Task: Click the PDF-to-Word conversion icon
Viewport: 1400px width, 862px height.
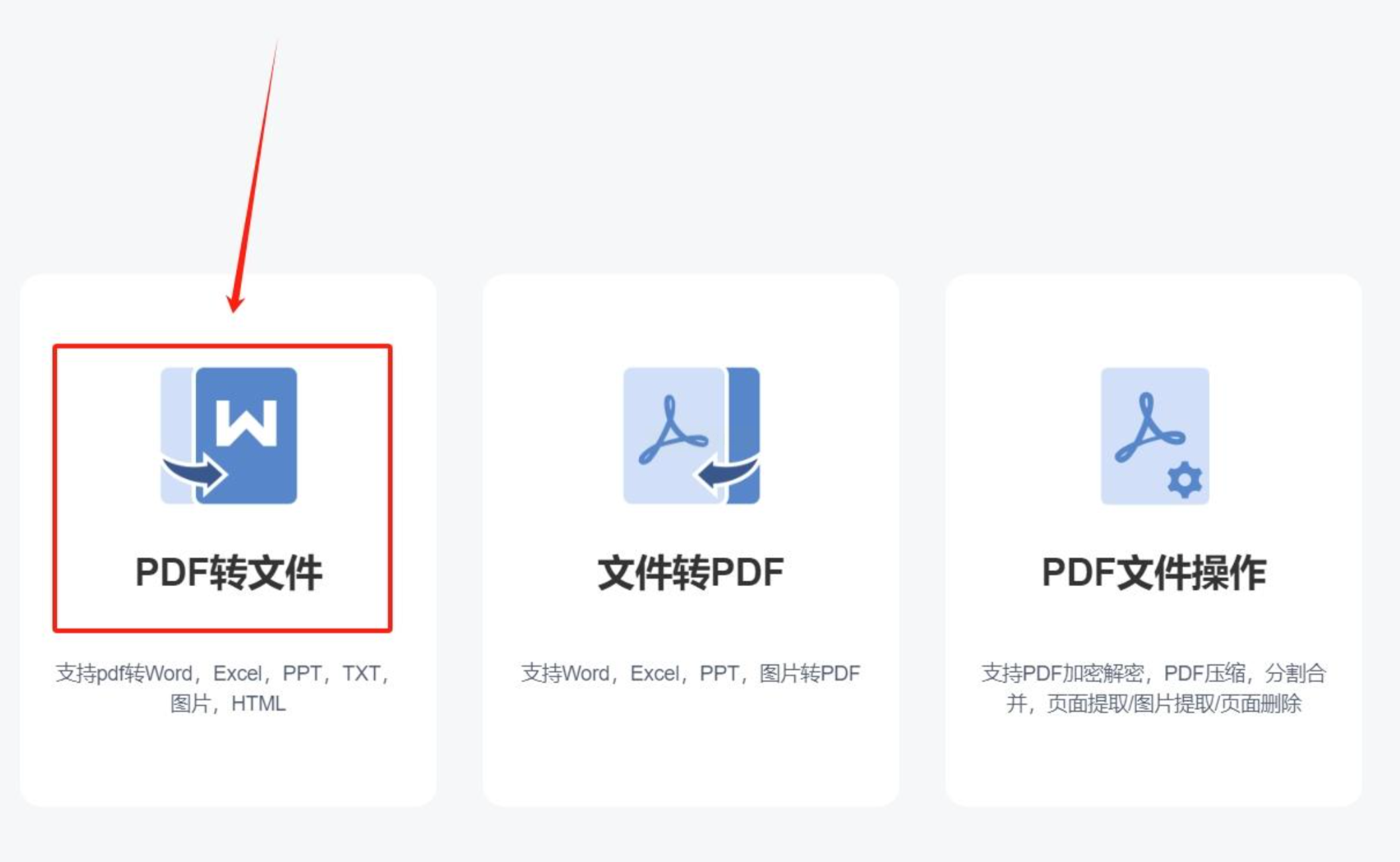Action: click(x=229, y=435)
